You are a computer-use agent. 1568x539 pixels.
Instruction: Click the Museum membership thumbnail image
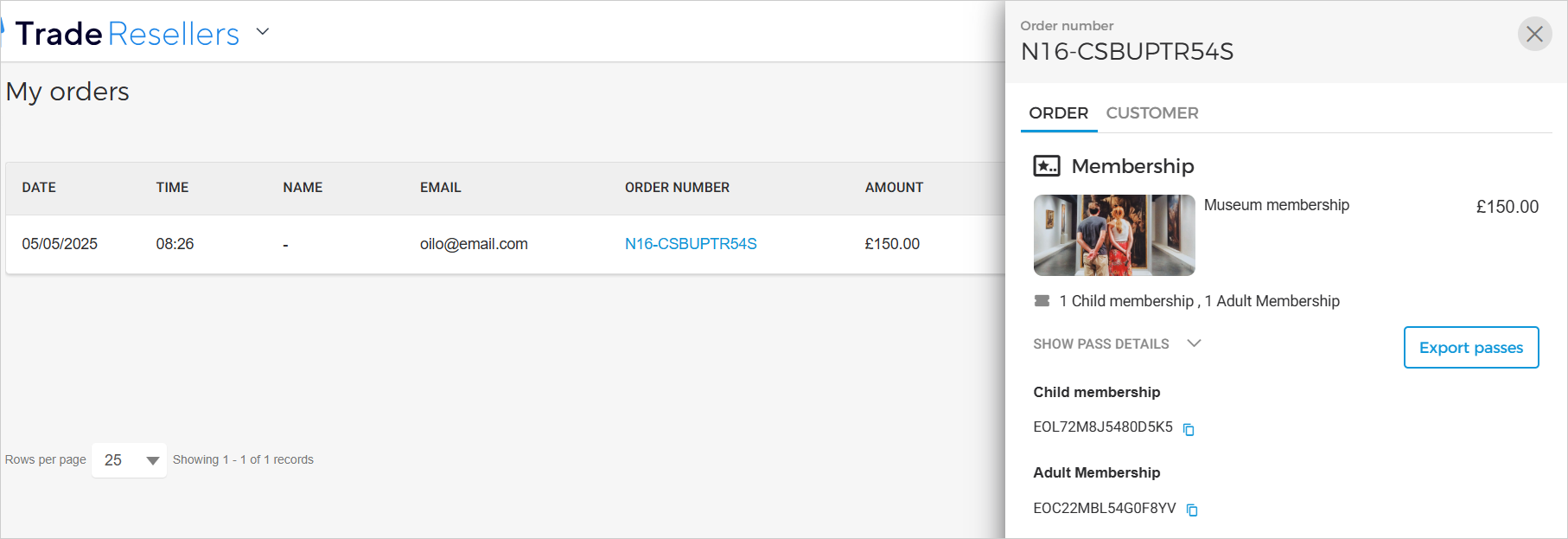pos(1113,235)
